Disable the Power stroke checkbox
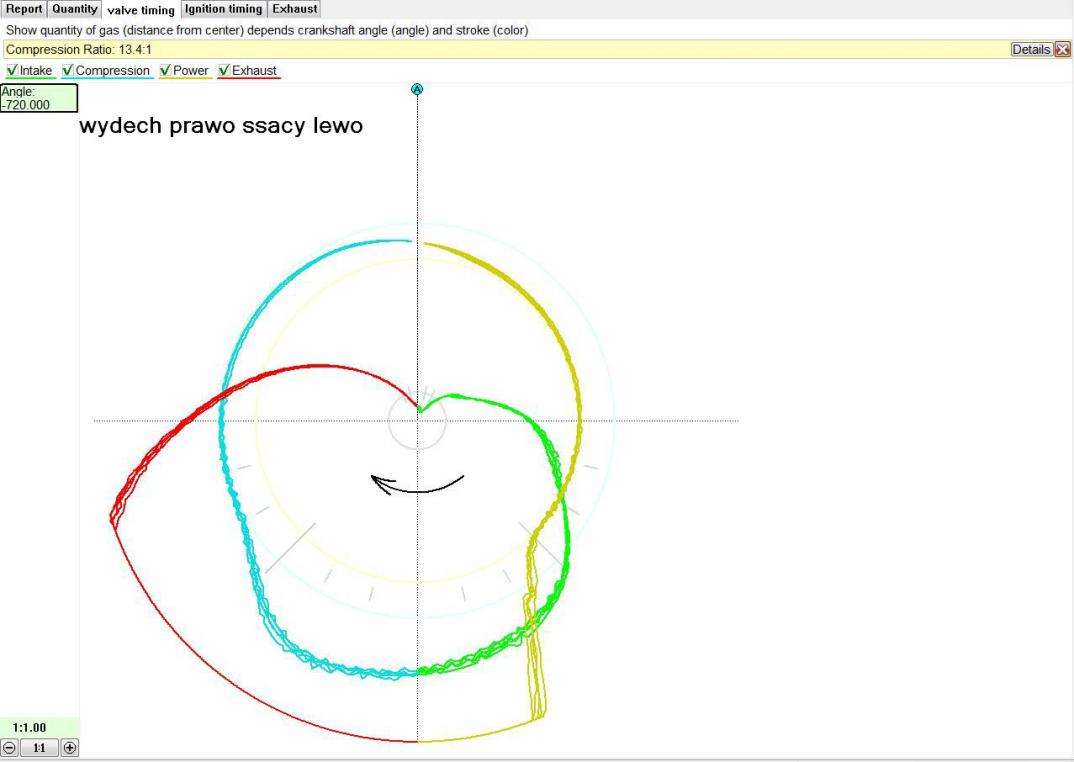 coord(166,71)
